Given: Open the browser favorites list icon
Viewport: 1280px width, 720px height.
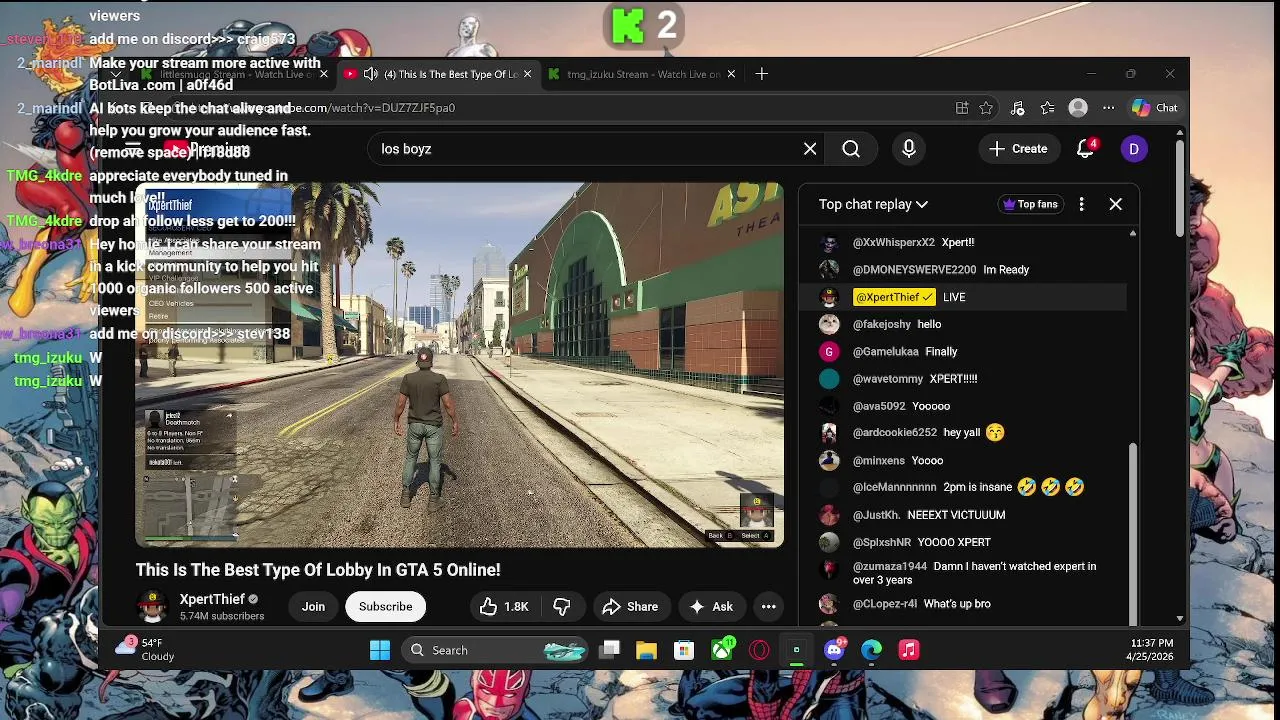Looking at the screenshot, I should pos(1047,108).
